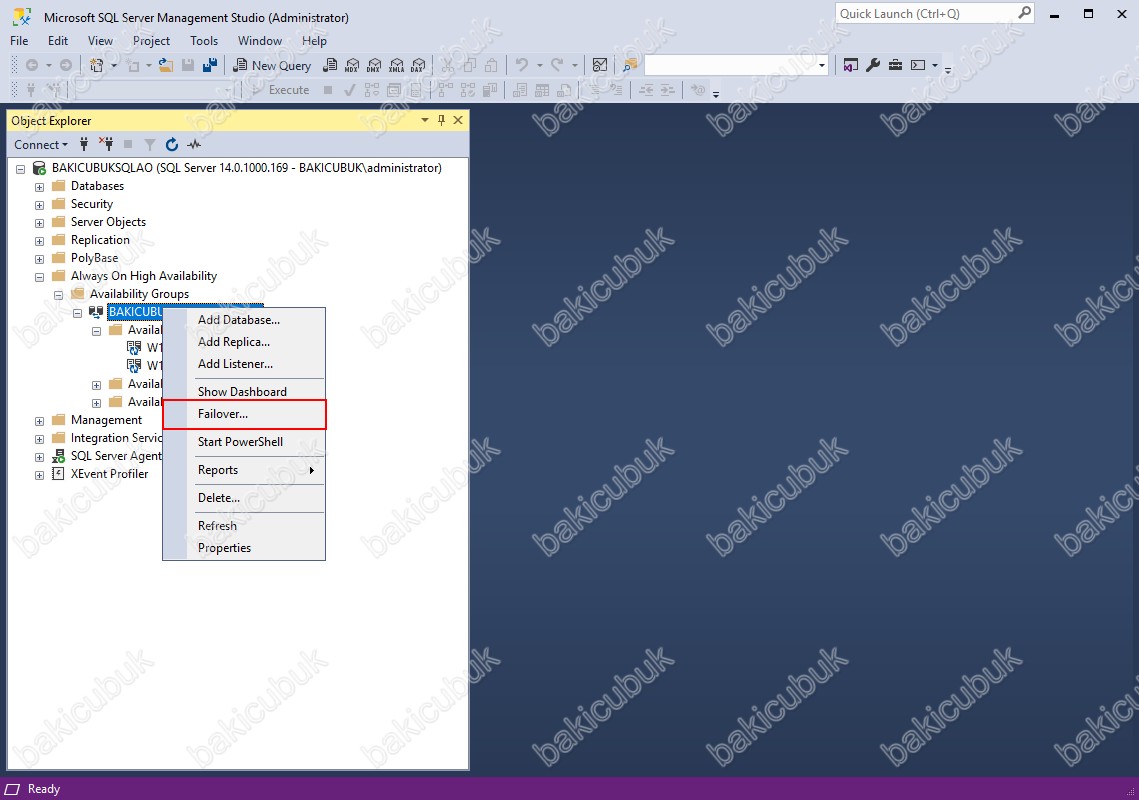
Task: Select Failover... from the context menu
Action: click(223, 414)
